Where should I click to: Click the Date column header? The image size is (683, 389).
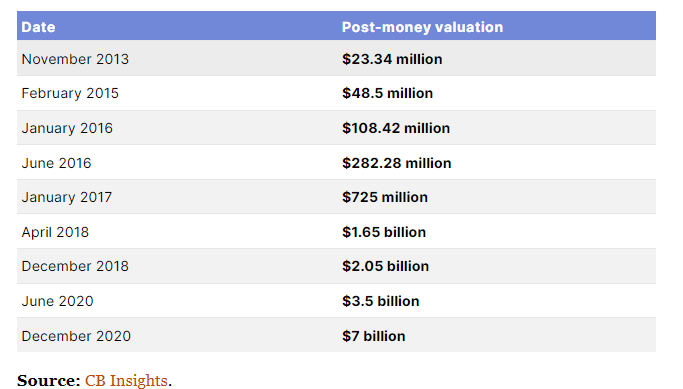(x=38, y=27)
